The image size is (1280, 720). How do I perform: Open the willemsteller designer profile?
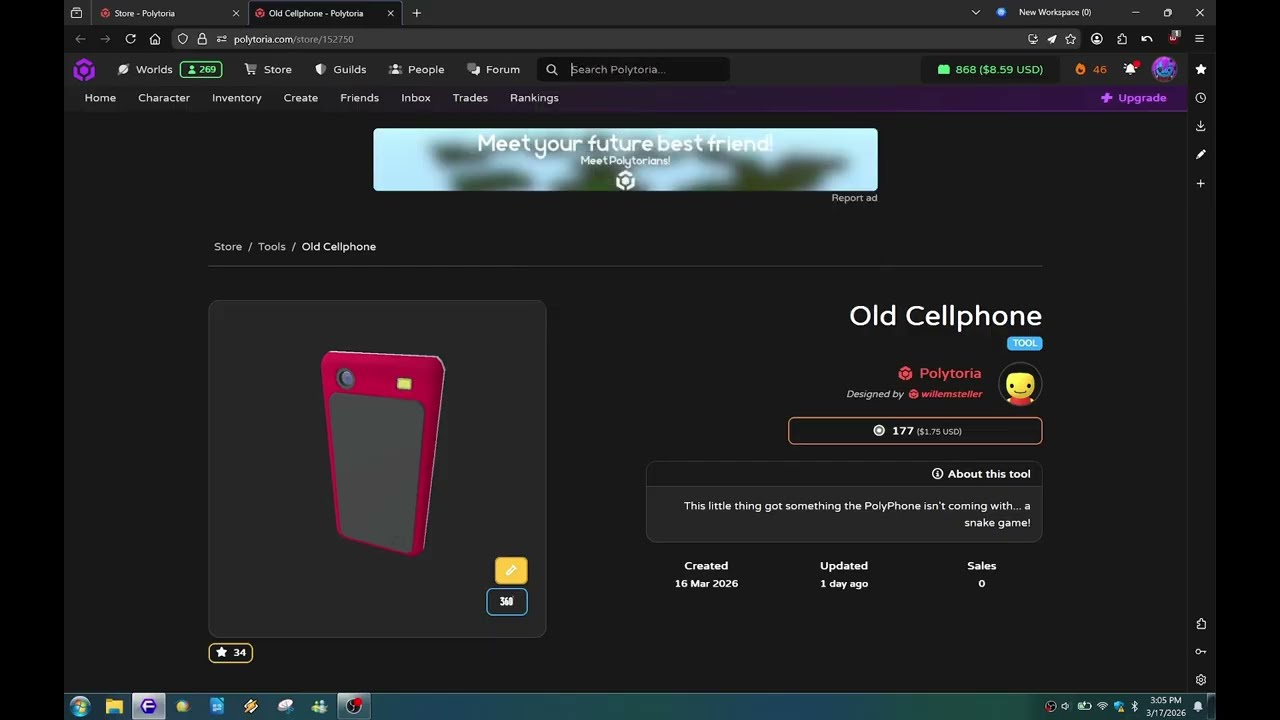click(945, 394)
